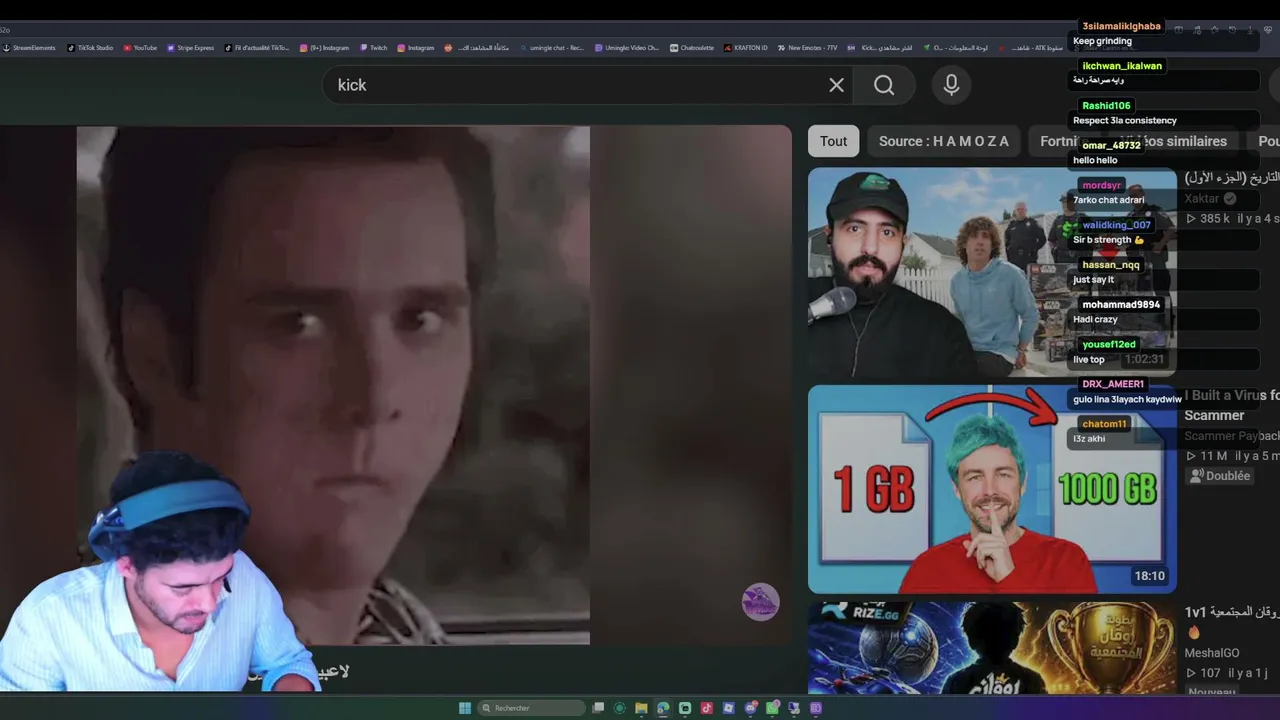The image size is (1280, 720).
Task: Open the TikTok Studio bookmark
Action: (x=91, y=48)
